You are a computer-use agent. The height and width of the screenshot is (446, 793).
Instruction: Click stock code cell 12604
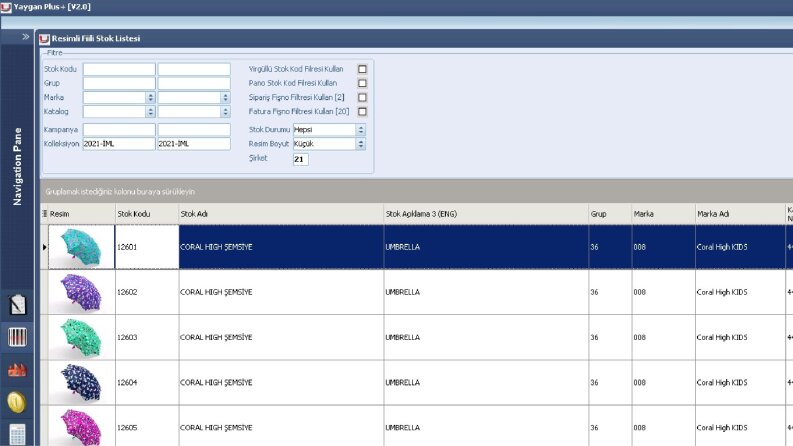click(x=147, y=382)
